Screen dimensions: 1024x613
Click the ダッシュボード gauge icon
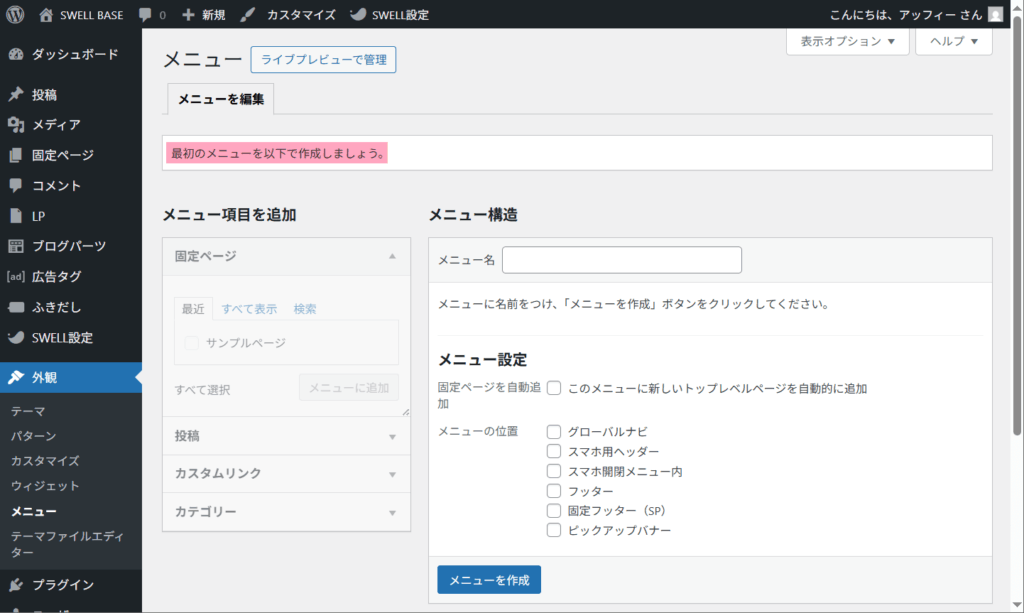click(x=16, y=54)
